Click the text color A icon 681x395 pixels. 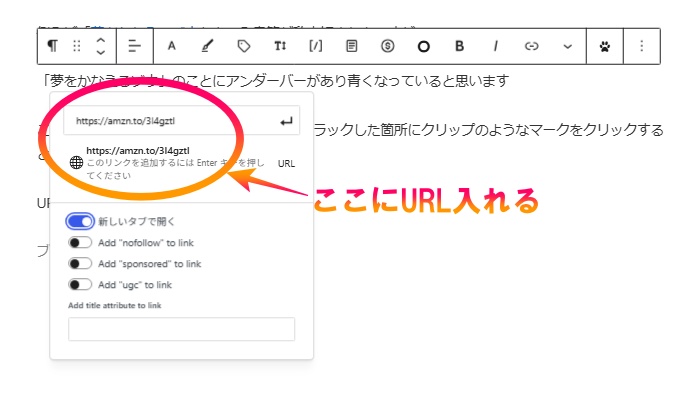click(172, 46)
